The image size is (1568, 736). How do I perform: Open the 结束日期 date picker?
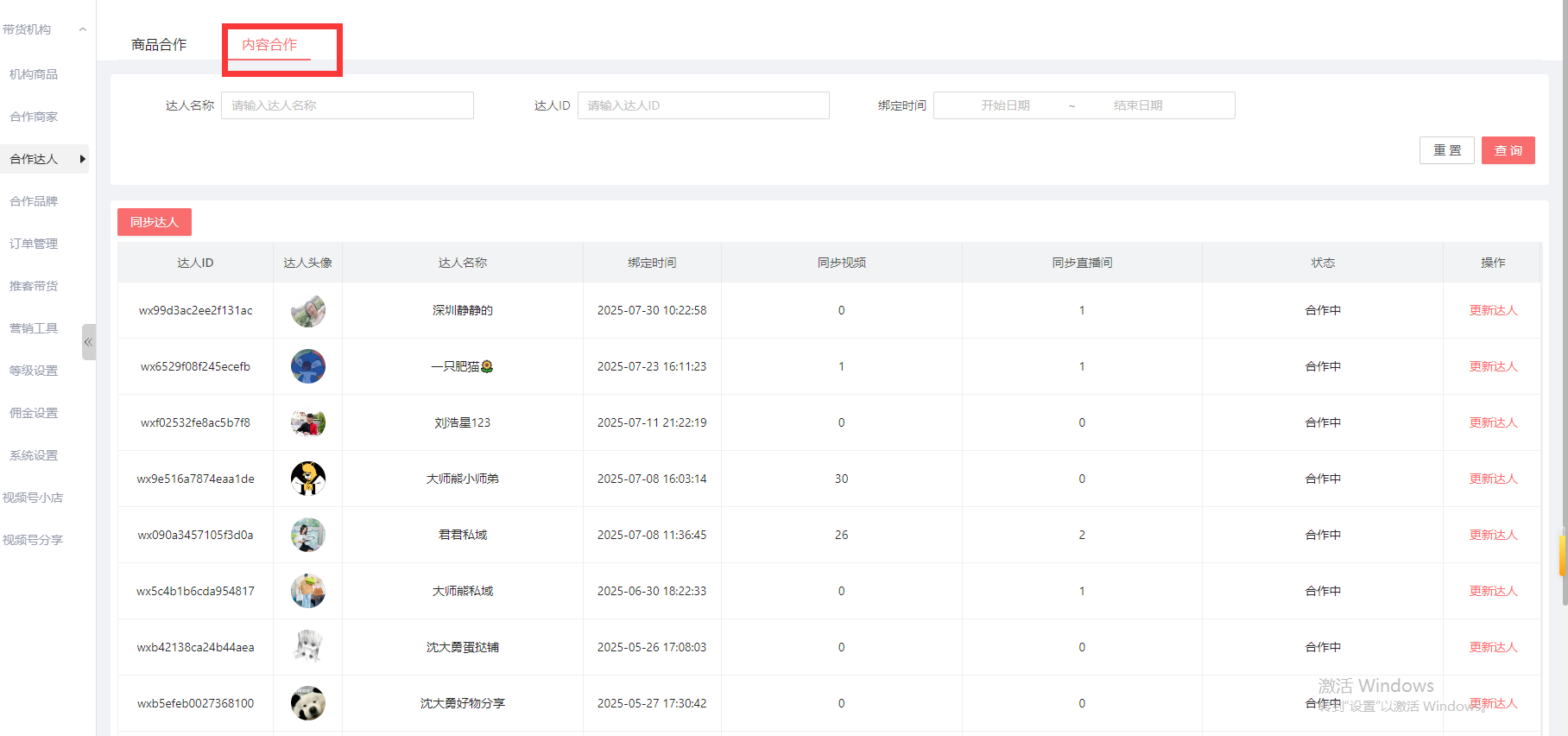tap(1137, 105)
